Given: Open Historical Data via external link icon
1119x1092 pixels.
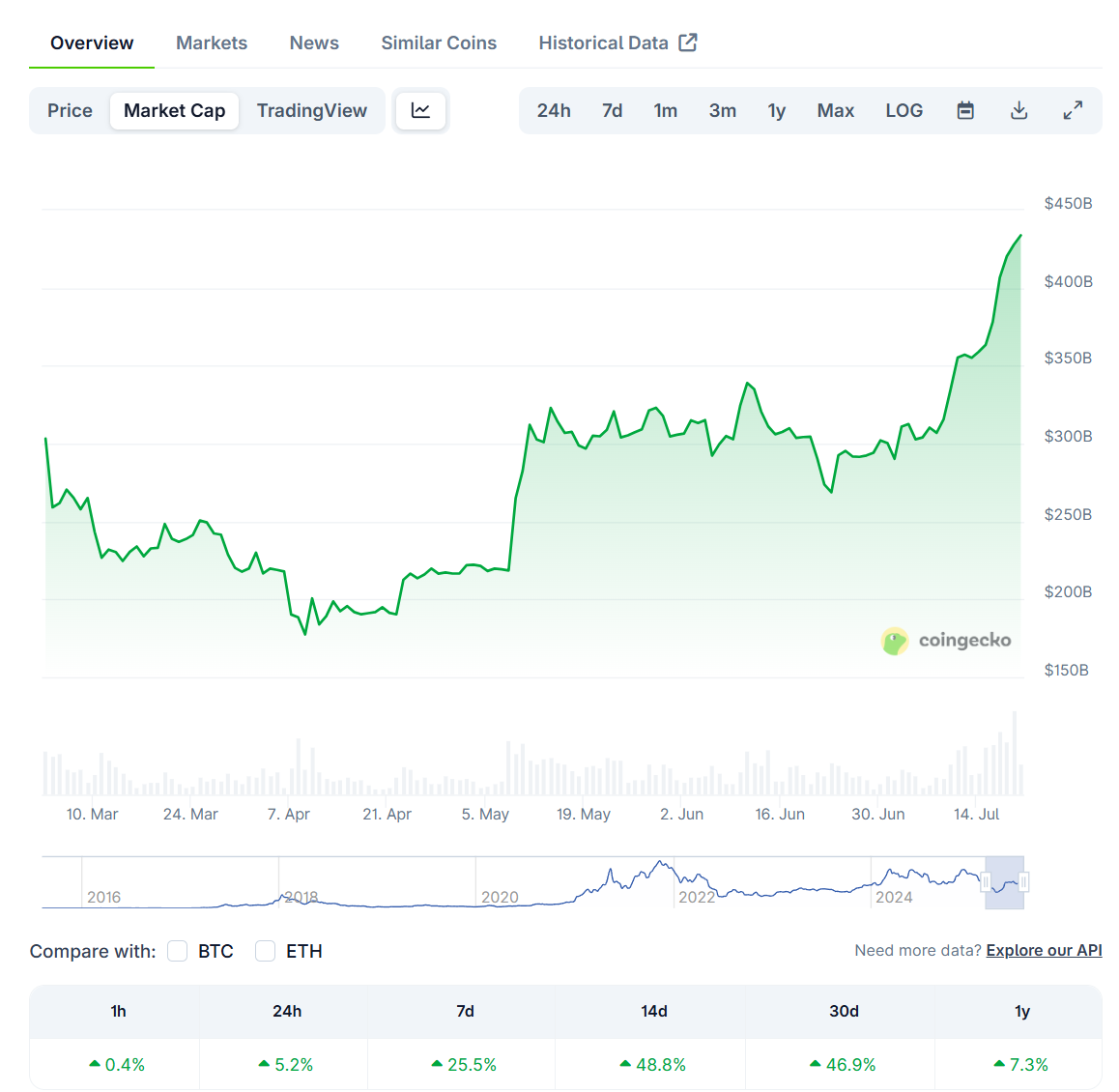Looking at the screenshot, I should (687, 43).
